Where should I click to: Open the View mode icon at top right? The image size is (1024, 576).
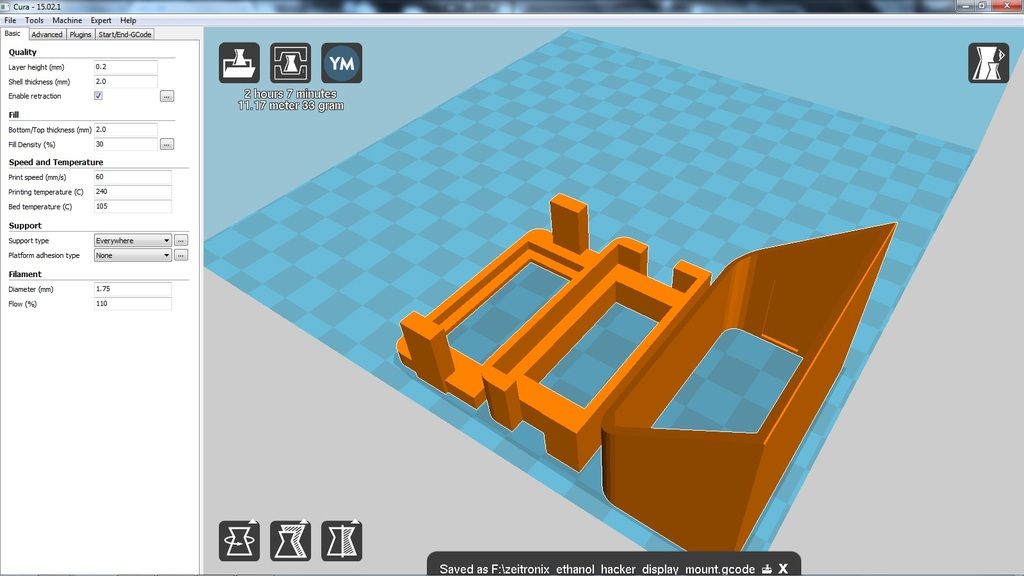click(988, 63)
